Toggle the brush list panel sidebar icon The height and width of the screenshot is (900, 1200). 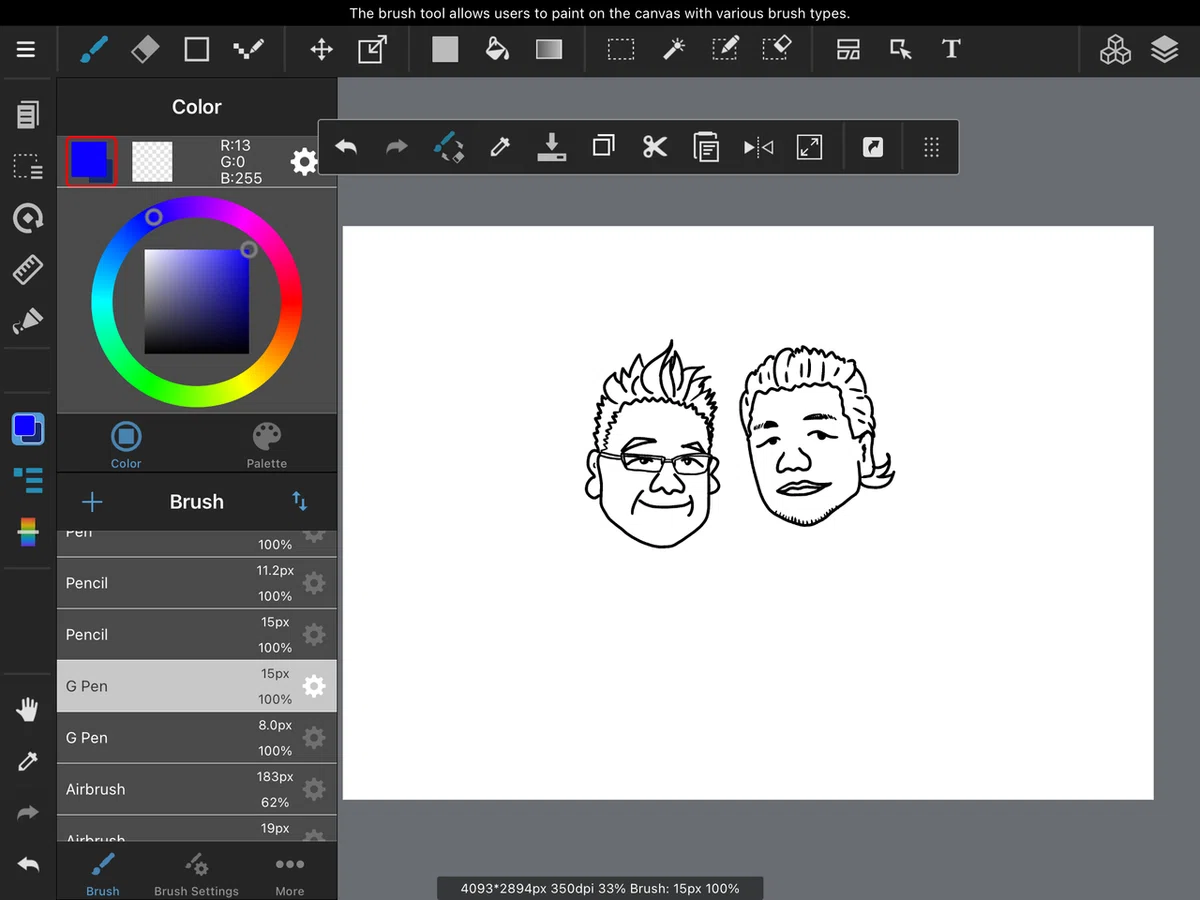point(28,480)
